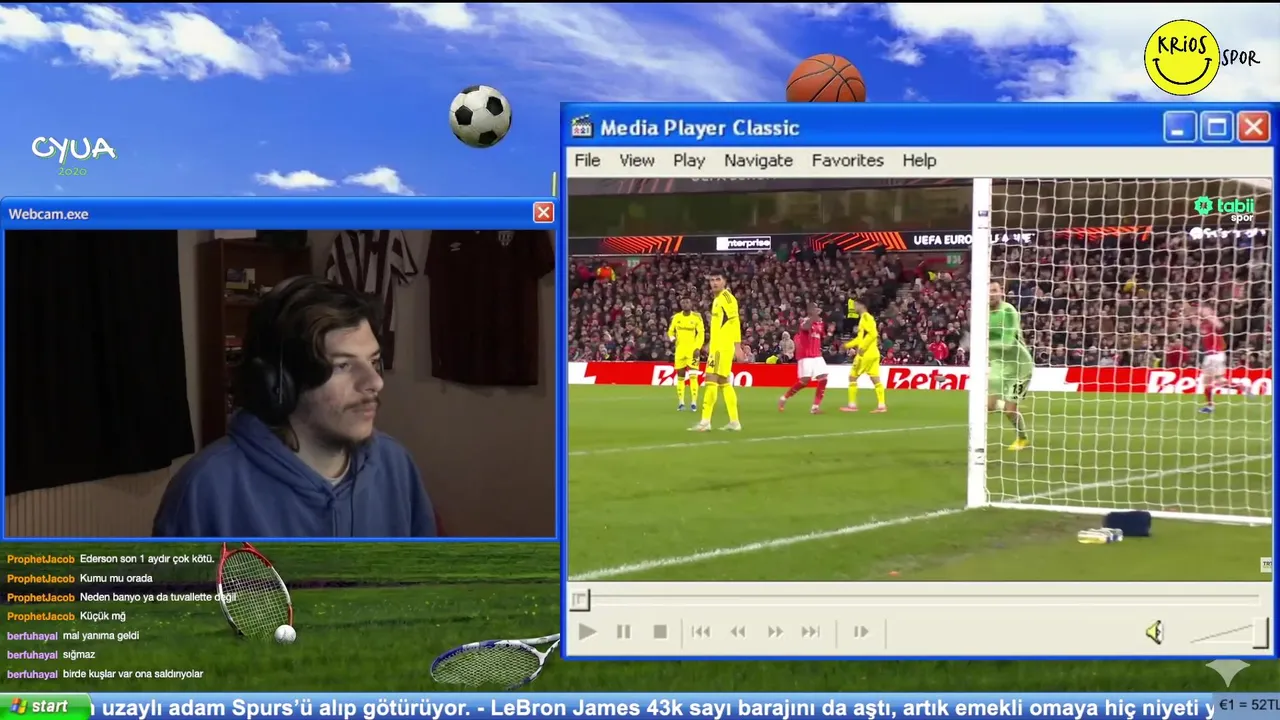Image resolution: width=1280 pixels, height=720 pixels.
Task: Click the football video in the player
Action: pyautogui.click(x=920, y=380)
